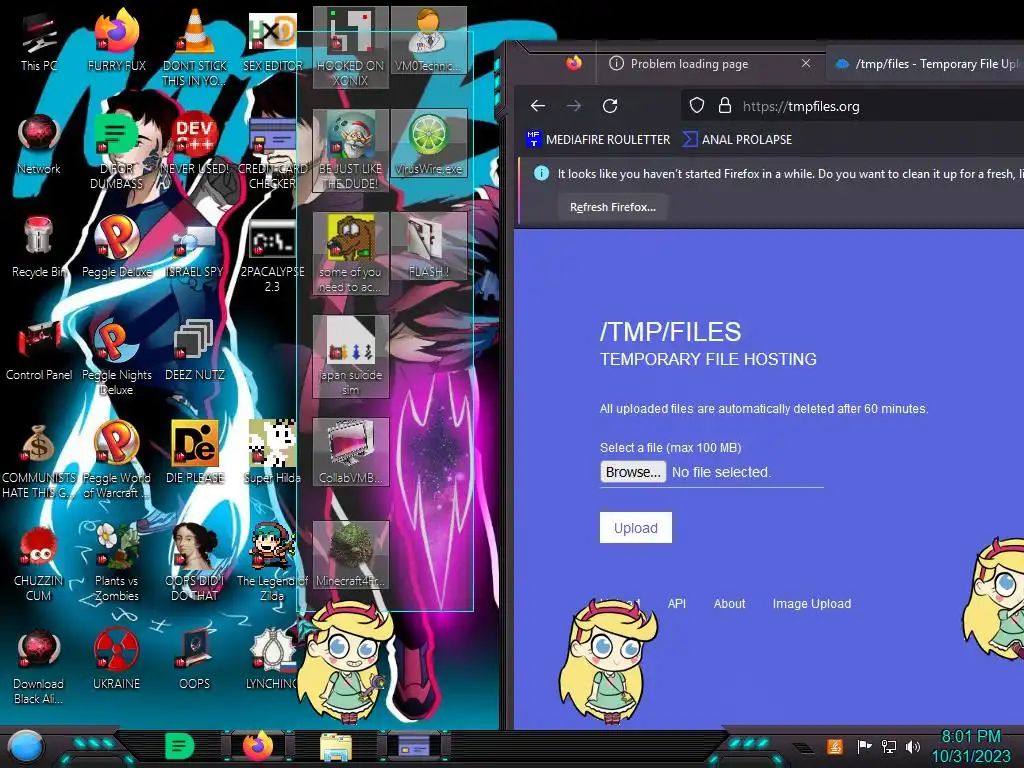Open the This PC desktop icon
The image size is (1024, 768).
(39, 42)
